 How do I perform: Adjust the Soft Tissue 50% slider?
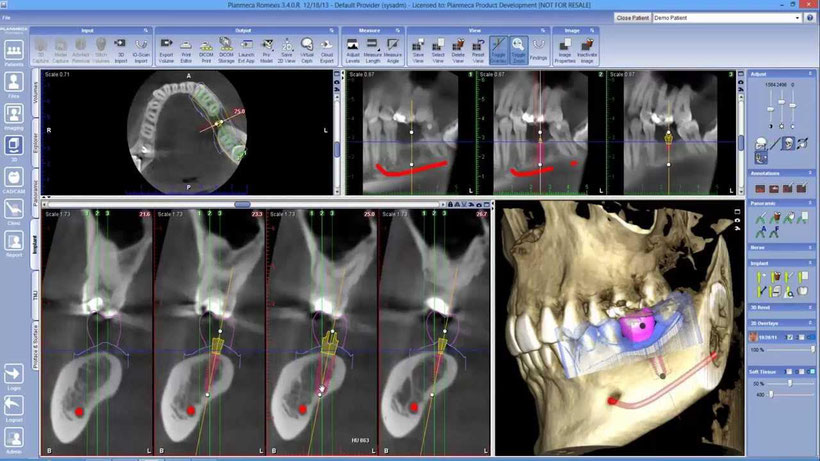coord(787,382)
